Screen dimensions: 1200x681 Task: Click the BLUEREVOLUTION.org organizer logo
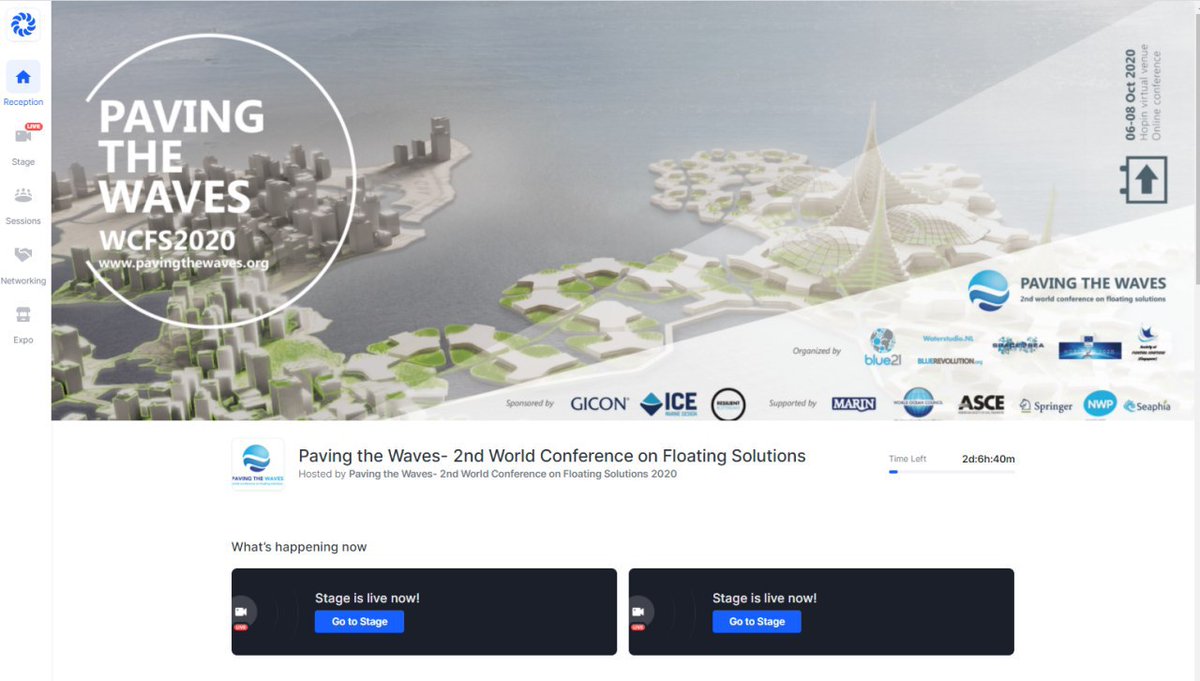click(950, 360)
